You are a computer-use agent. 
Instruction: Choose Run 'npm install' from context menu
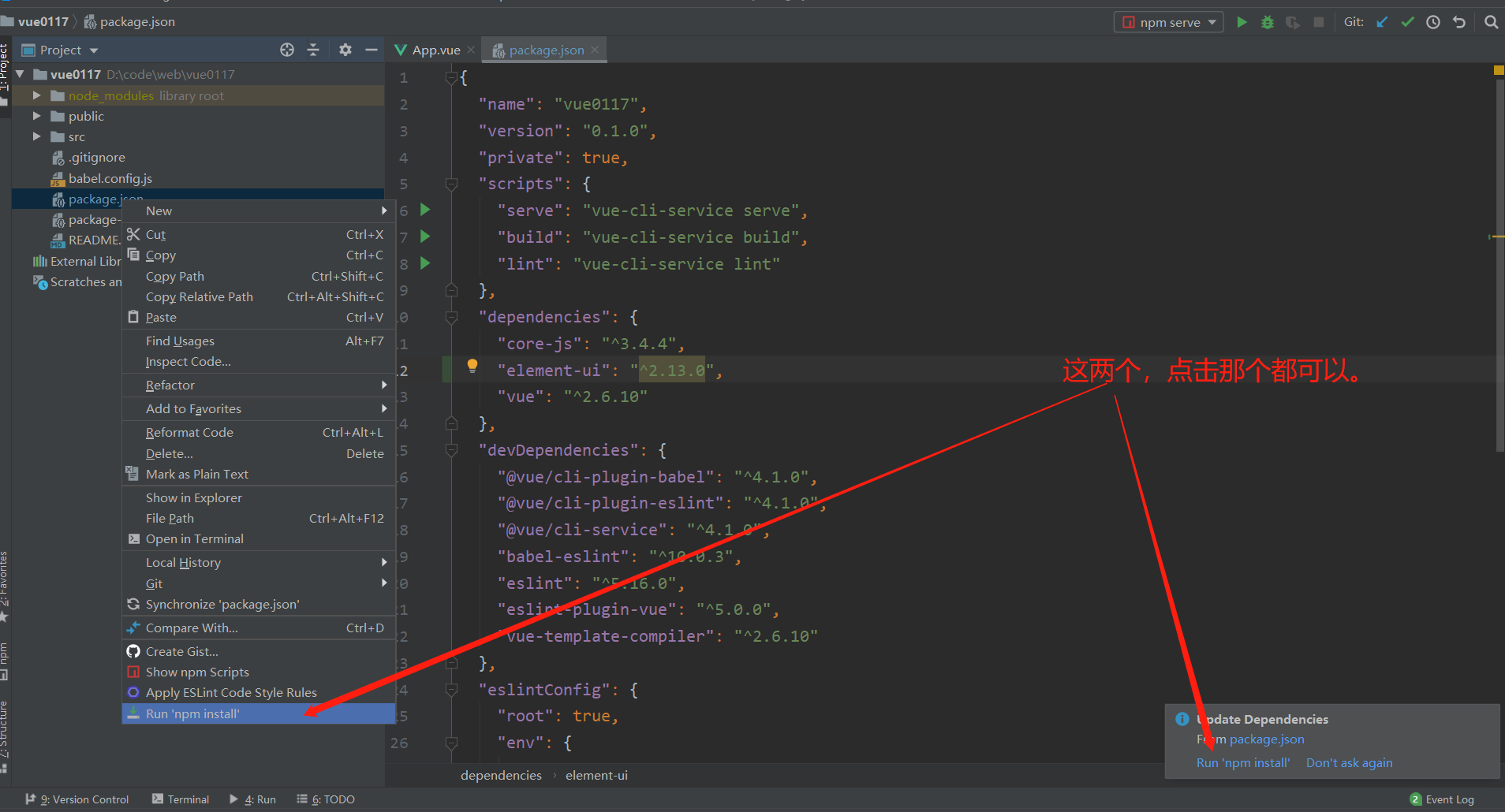coord(259,713)
